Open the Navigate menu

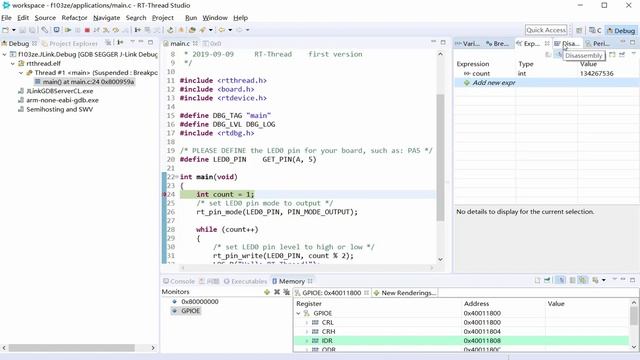point(107,18)
